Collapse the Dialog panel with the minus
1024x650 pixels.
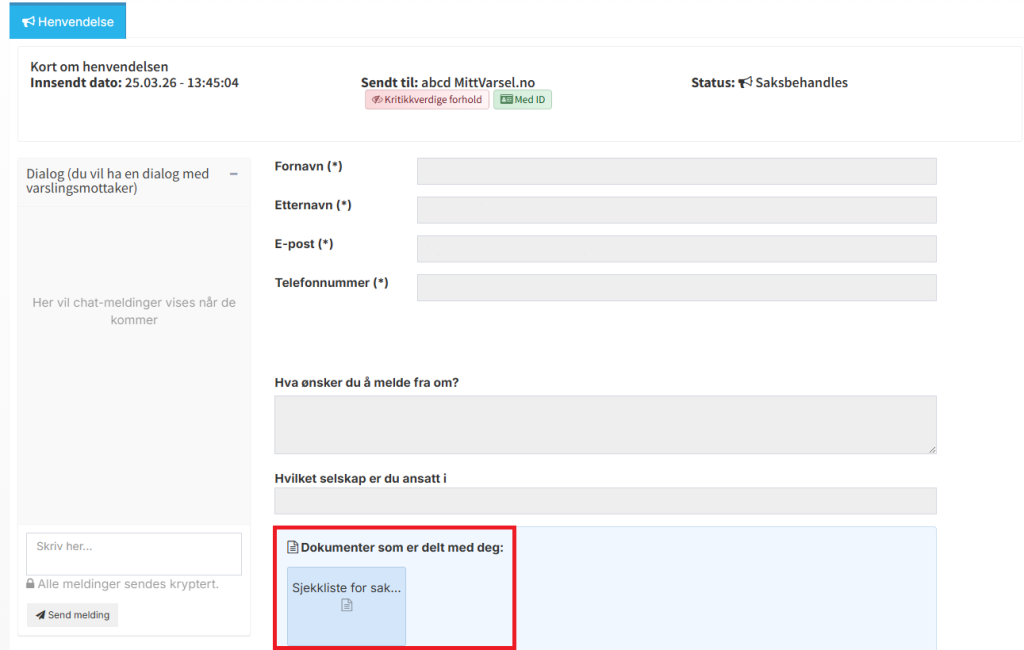tap(234, 174)
